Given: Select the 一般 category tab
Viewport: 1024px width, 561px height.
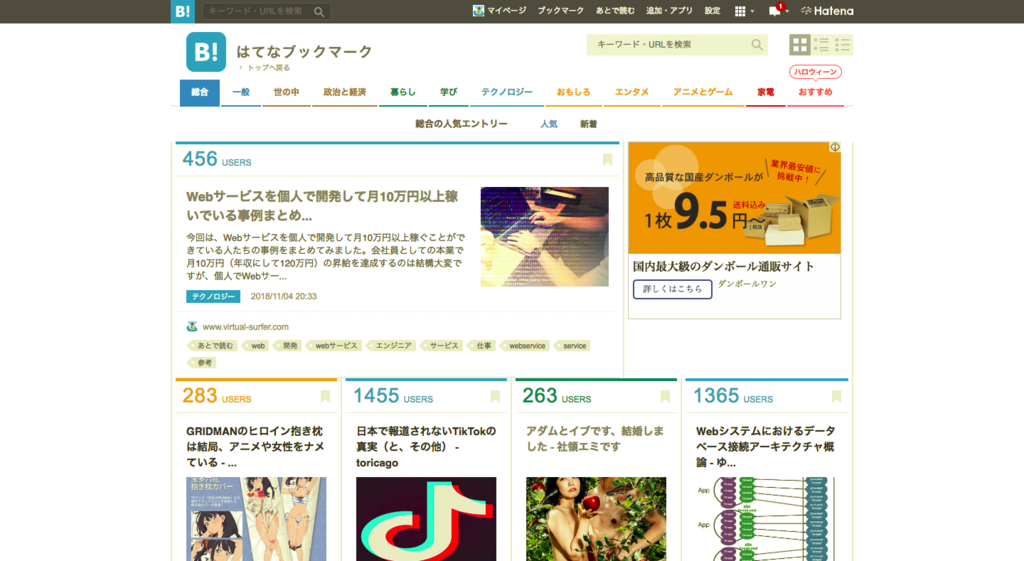Looking at the screenshot, I should 241,93.
